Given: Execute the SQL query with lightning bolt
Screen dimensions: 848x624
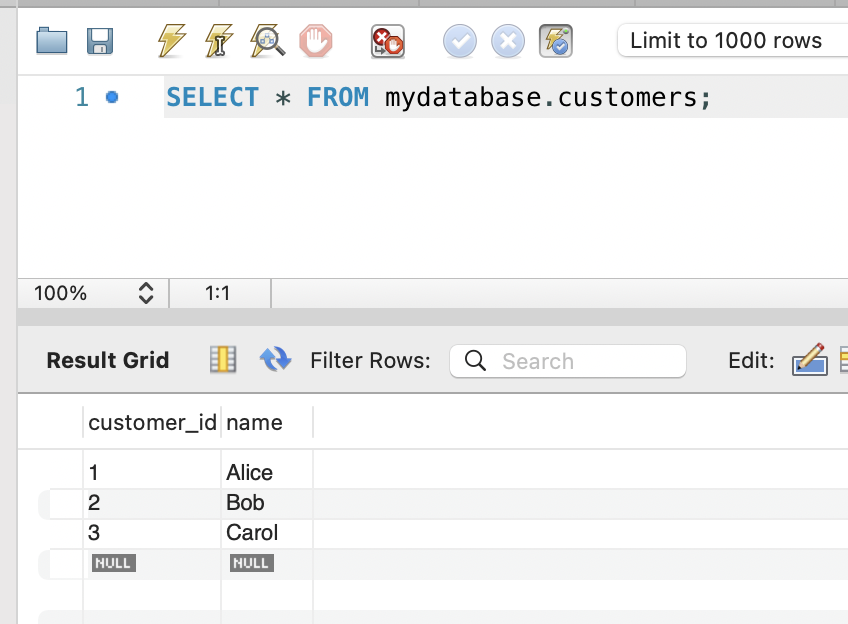Looking at the screenshot, I should pos(172,41).
